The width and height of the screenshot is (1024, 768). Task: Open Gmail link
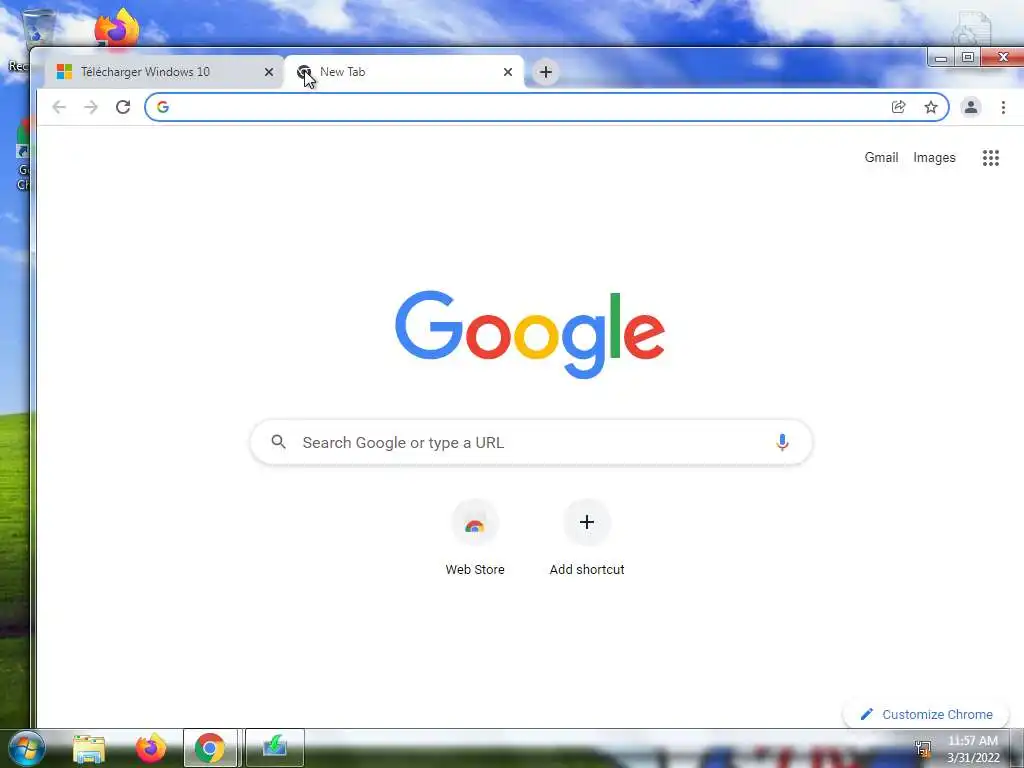881,157
